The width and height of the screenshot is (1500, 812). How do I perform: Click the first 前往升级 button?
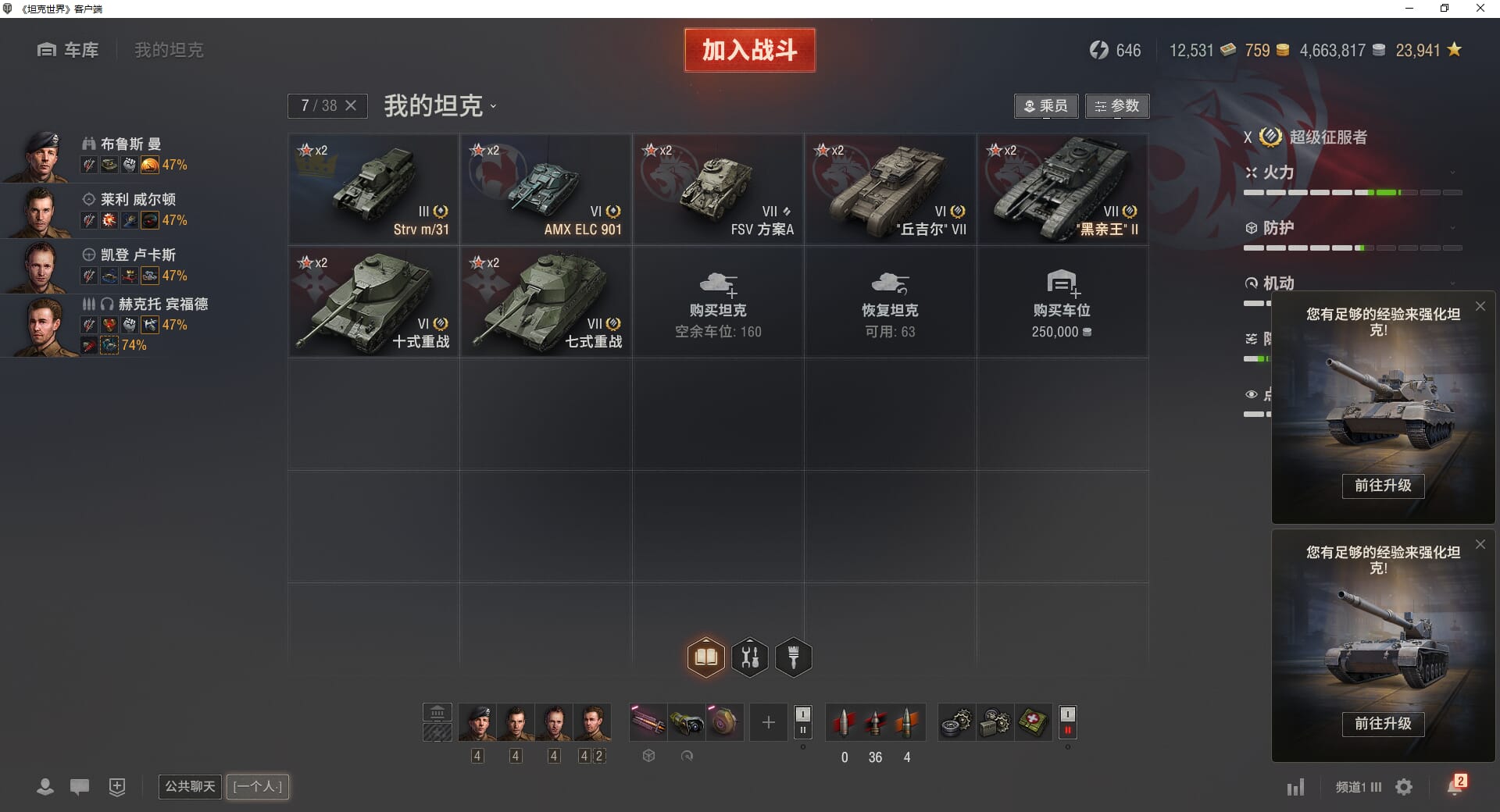pos(1383,486)
